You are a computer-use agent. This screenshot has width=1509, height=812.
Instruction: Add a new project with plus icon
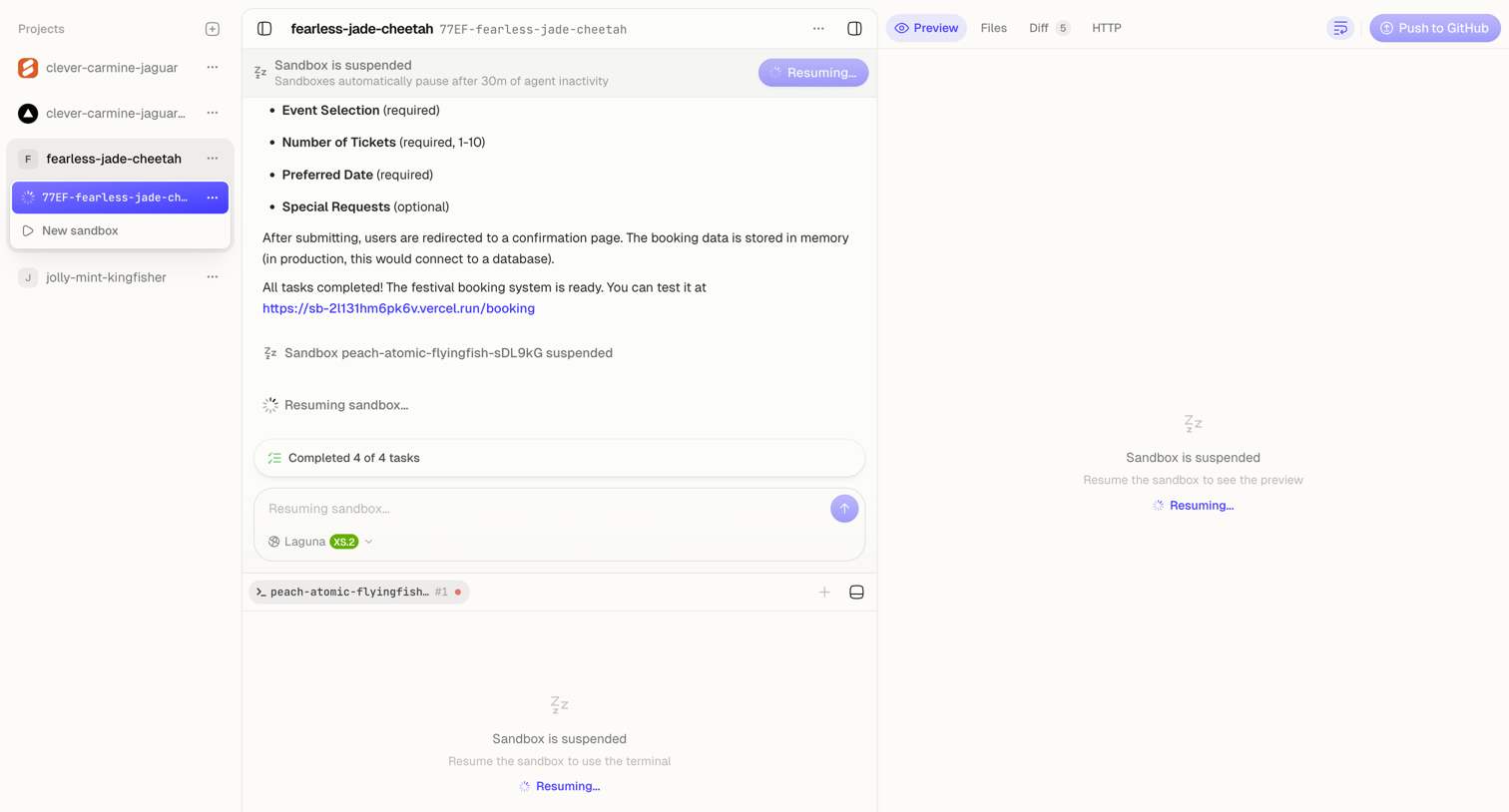[213, 29]
